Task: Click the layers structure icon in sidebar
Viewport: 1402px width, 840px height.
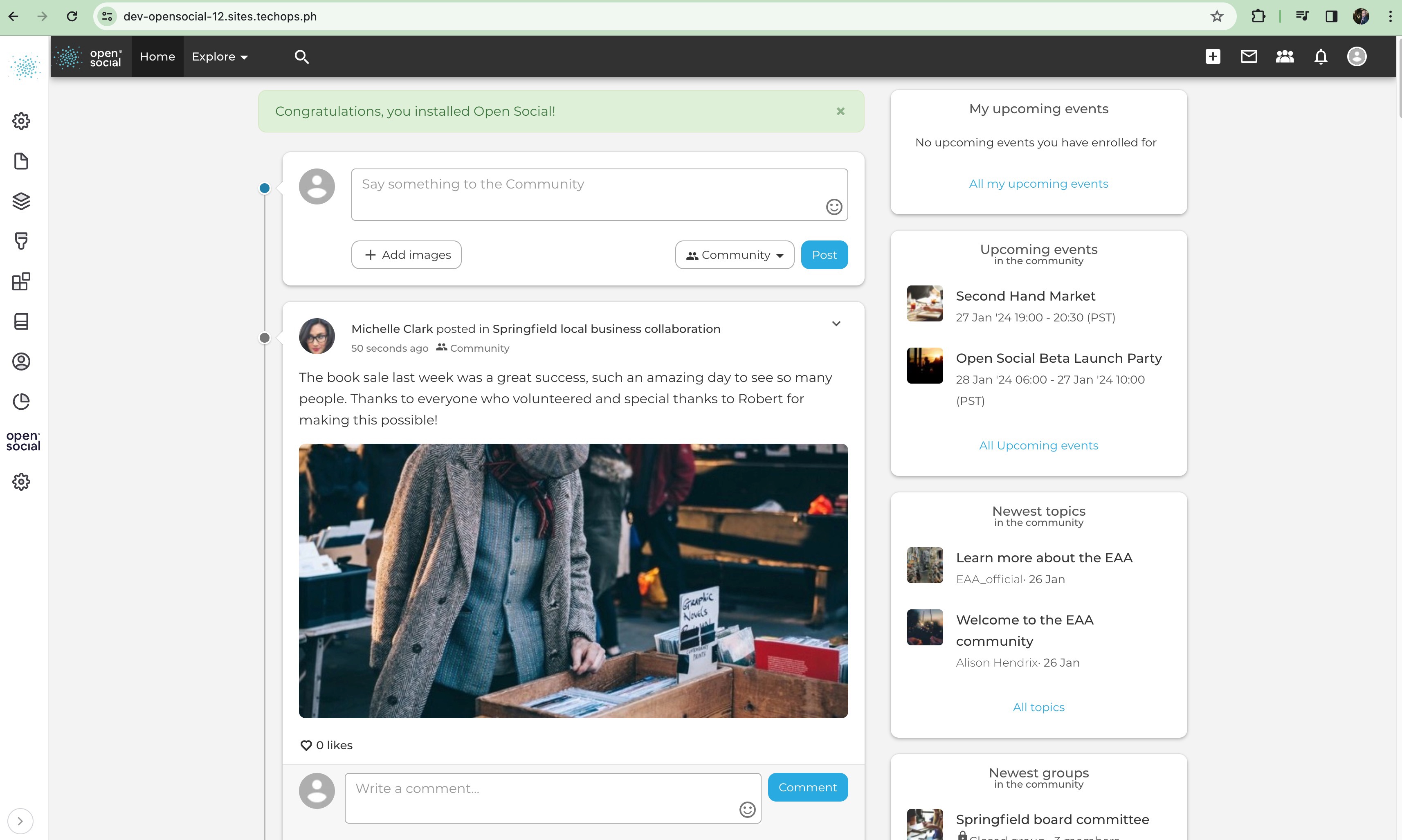Action: tap(21, 201)
